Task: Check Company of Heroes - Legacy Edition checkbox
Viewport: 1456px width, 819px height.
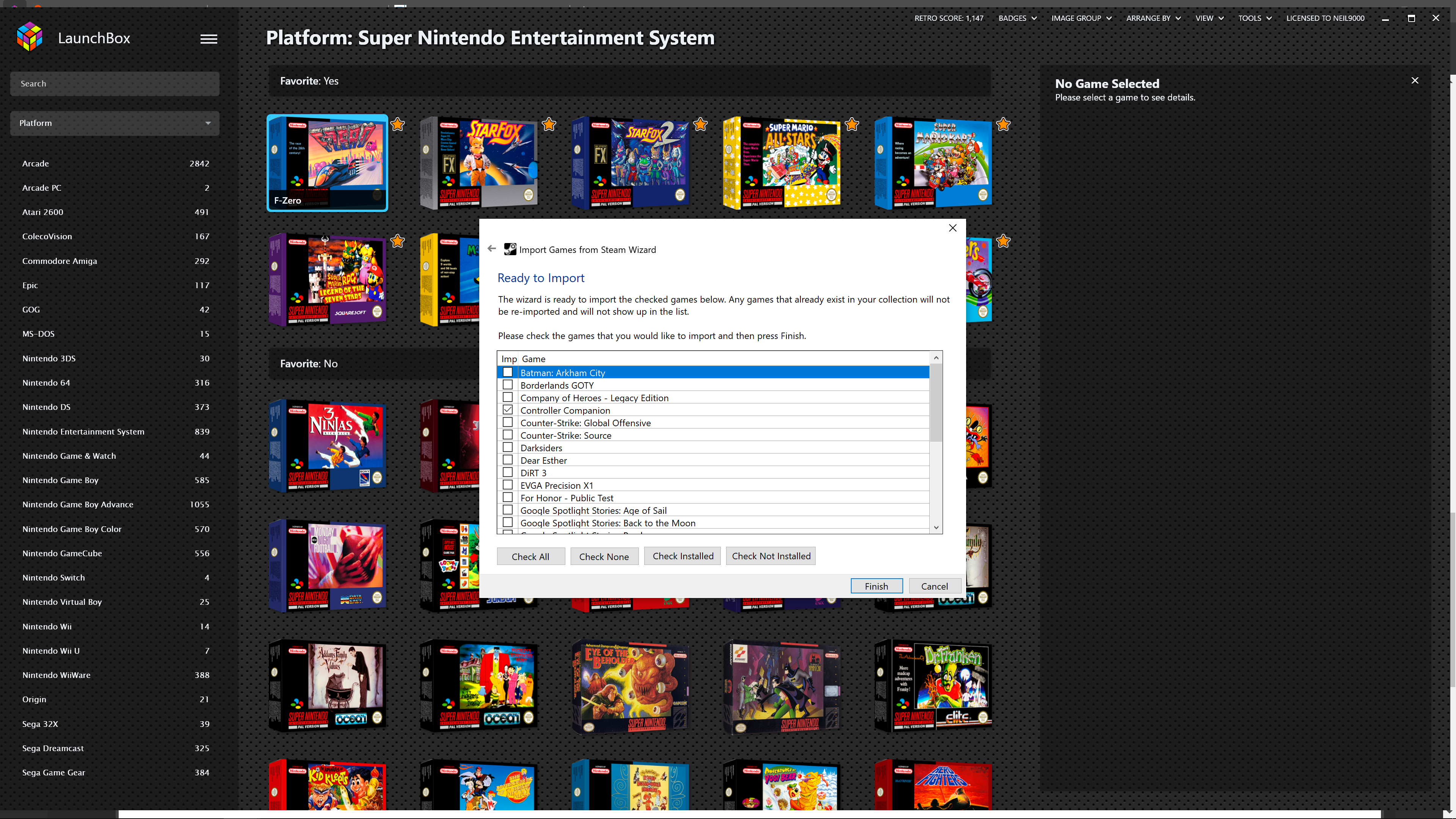Action: [508, 397]
